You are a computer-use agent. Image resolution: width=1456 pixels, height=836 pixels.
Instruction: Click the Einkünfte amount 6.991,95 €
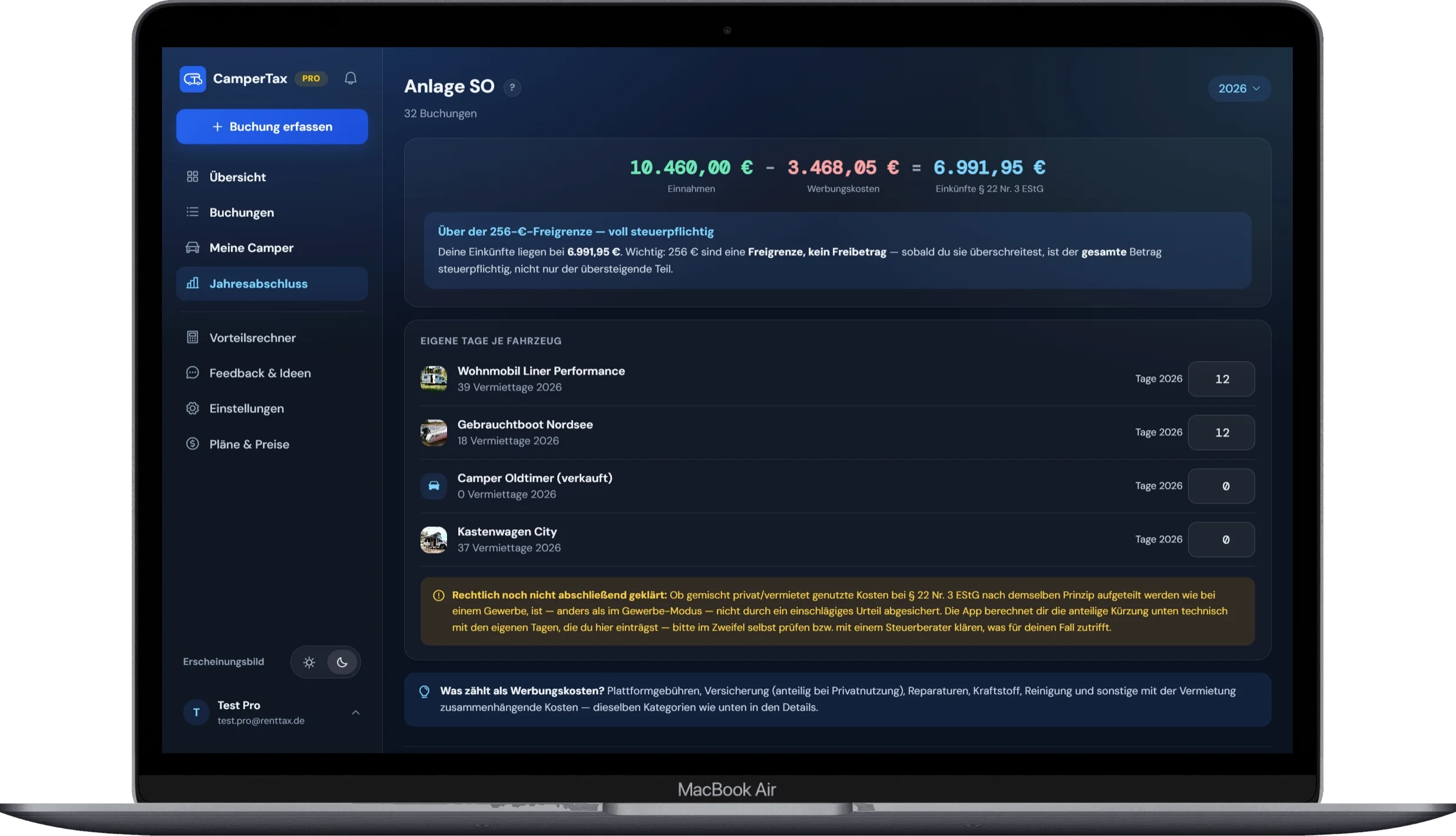990,168
